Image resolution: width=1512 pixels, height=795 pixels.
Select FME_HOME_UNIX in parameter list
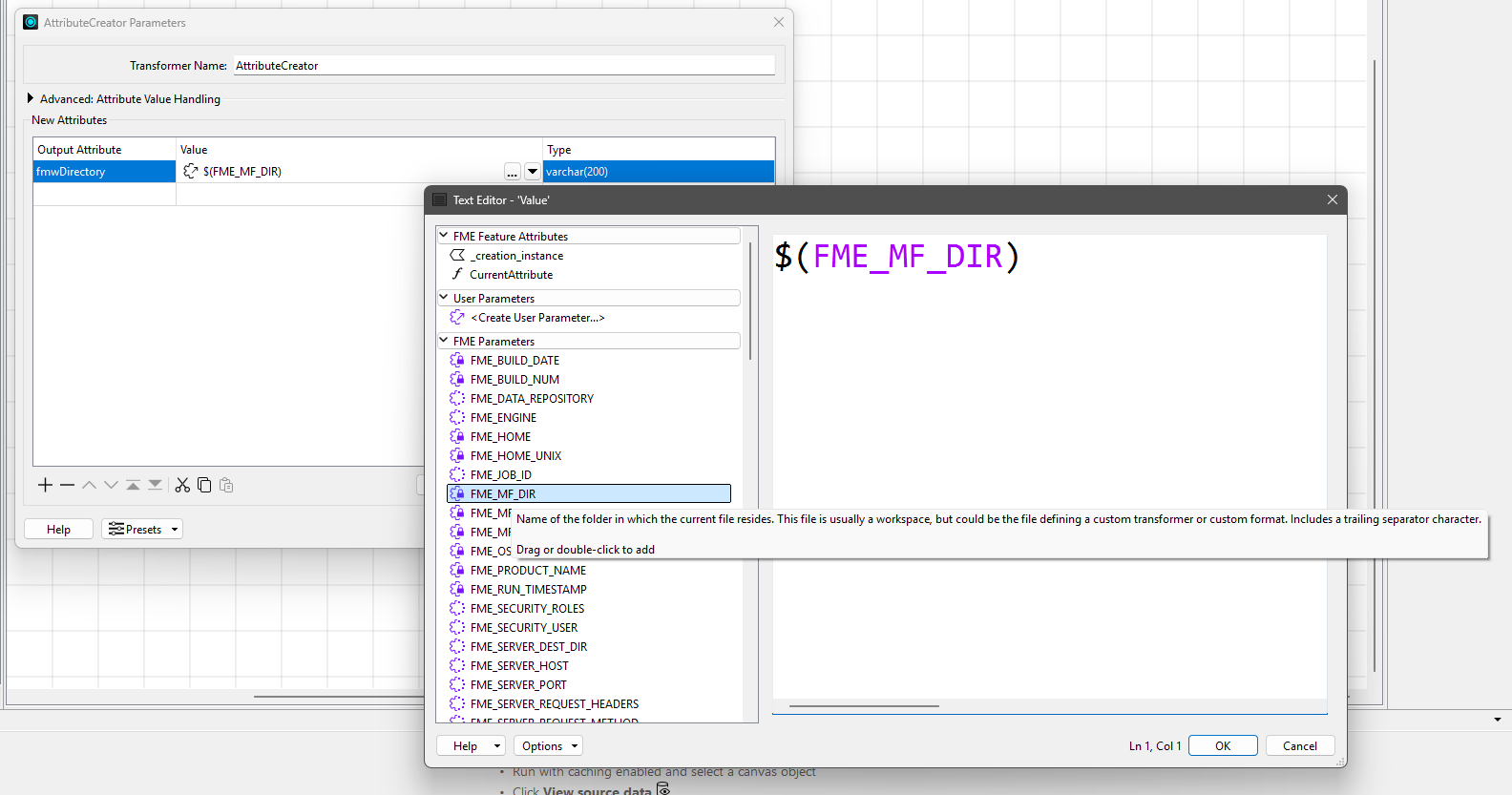coord(515,455)
